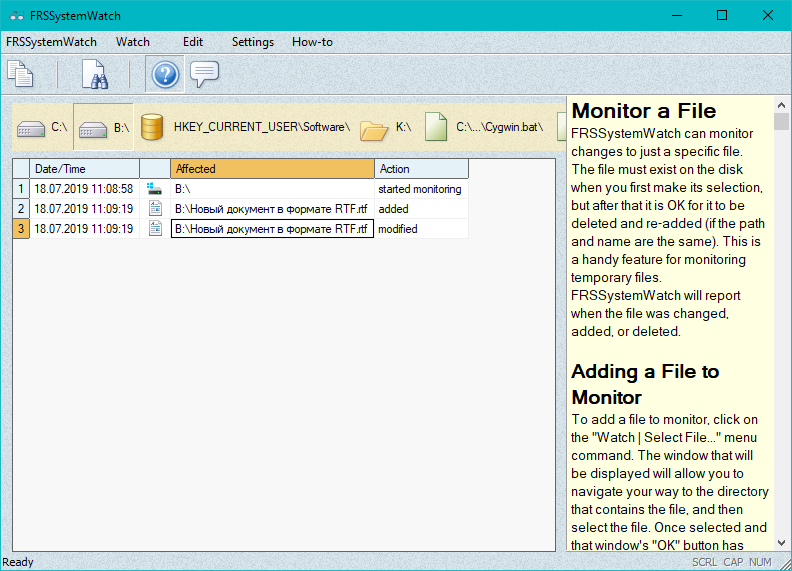Click the drive icon in row 1

point(155,189)
